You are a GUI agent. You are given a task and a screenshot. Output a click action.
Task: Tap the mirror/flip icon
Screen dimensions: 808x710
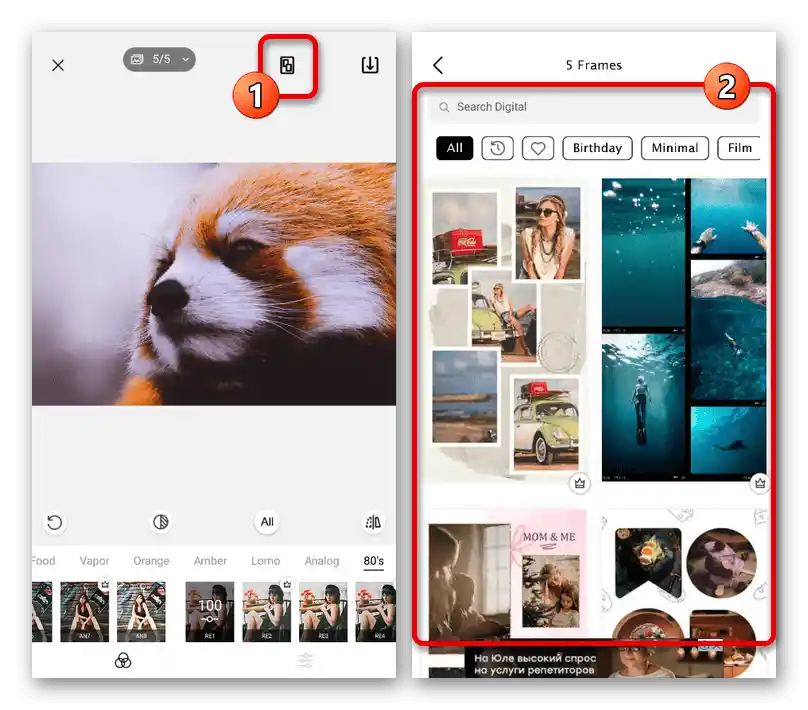373,522
